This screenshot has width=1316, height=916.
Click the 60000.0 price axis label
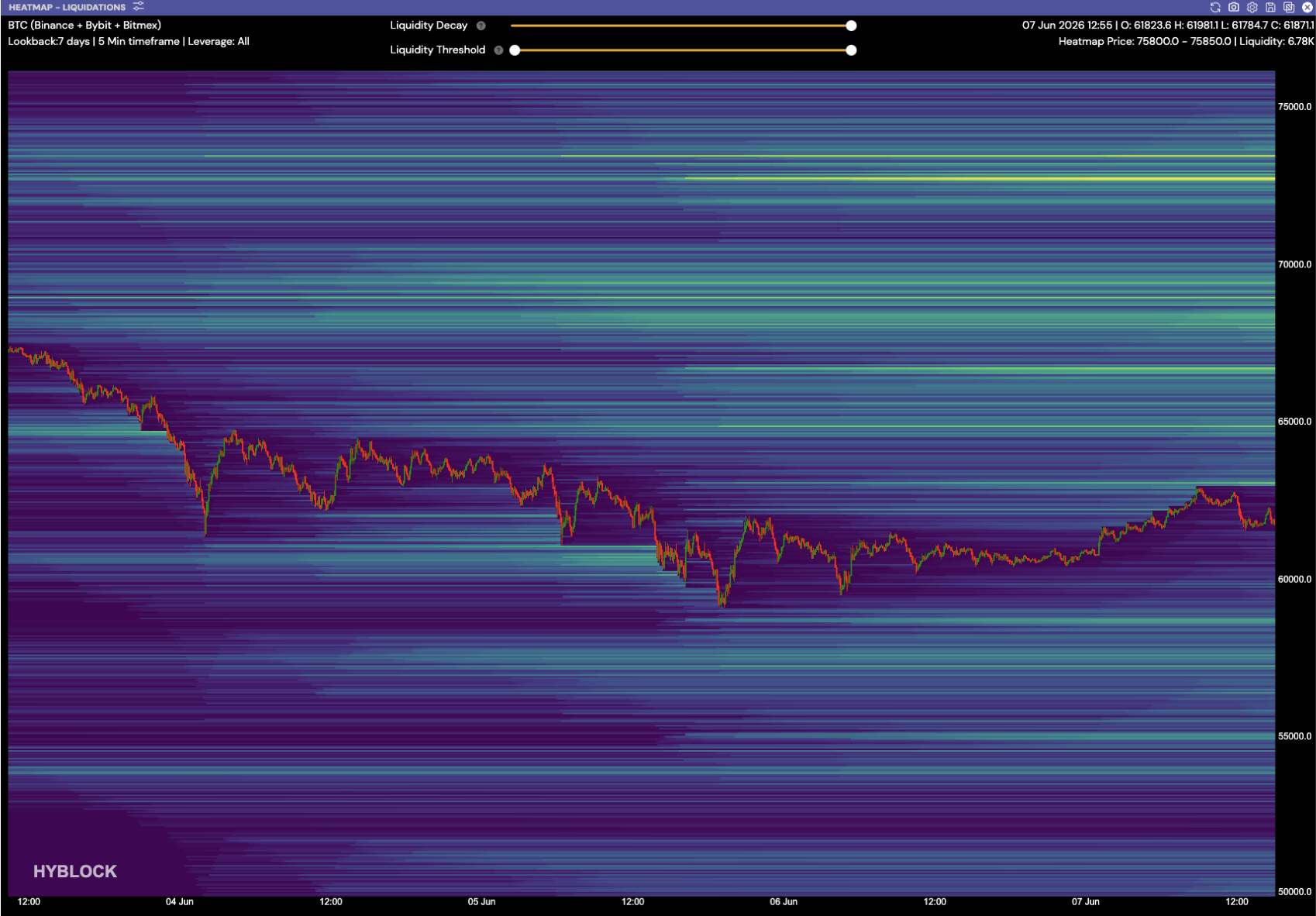click(1294, 579)
